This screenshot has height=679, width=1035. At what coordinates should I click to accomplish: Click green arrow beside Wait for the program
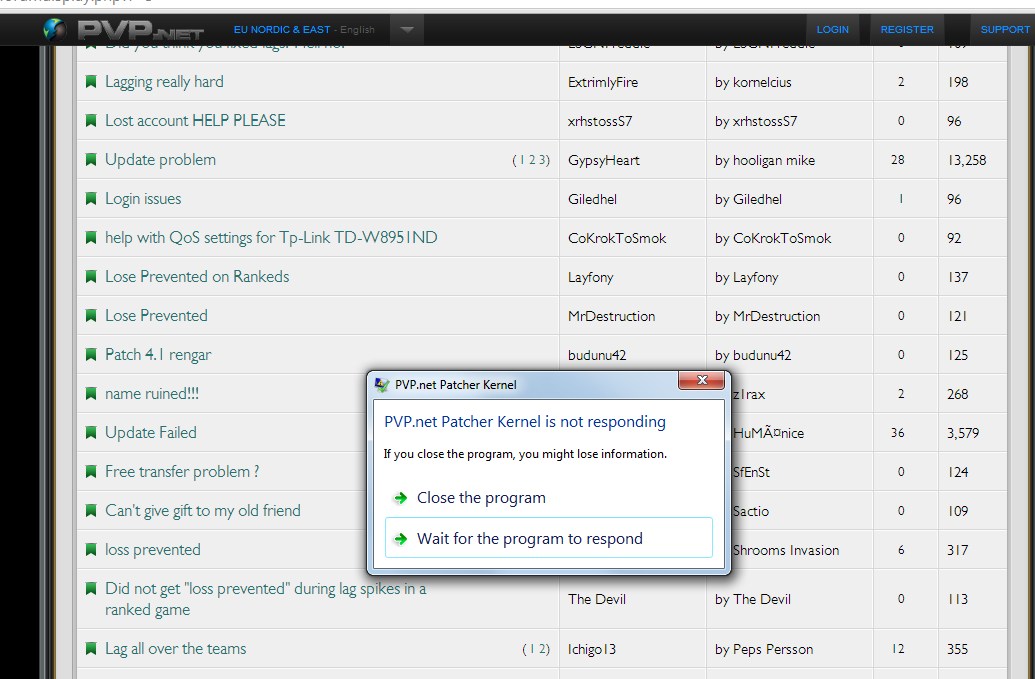click(x=400, y=539)
